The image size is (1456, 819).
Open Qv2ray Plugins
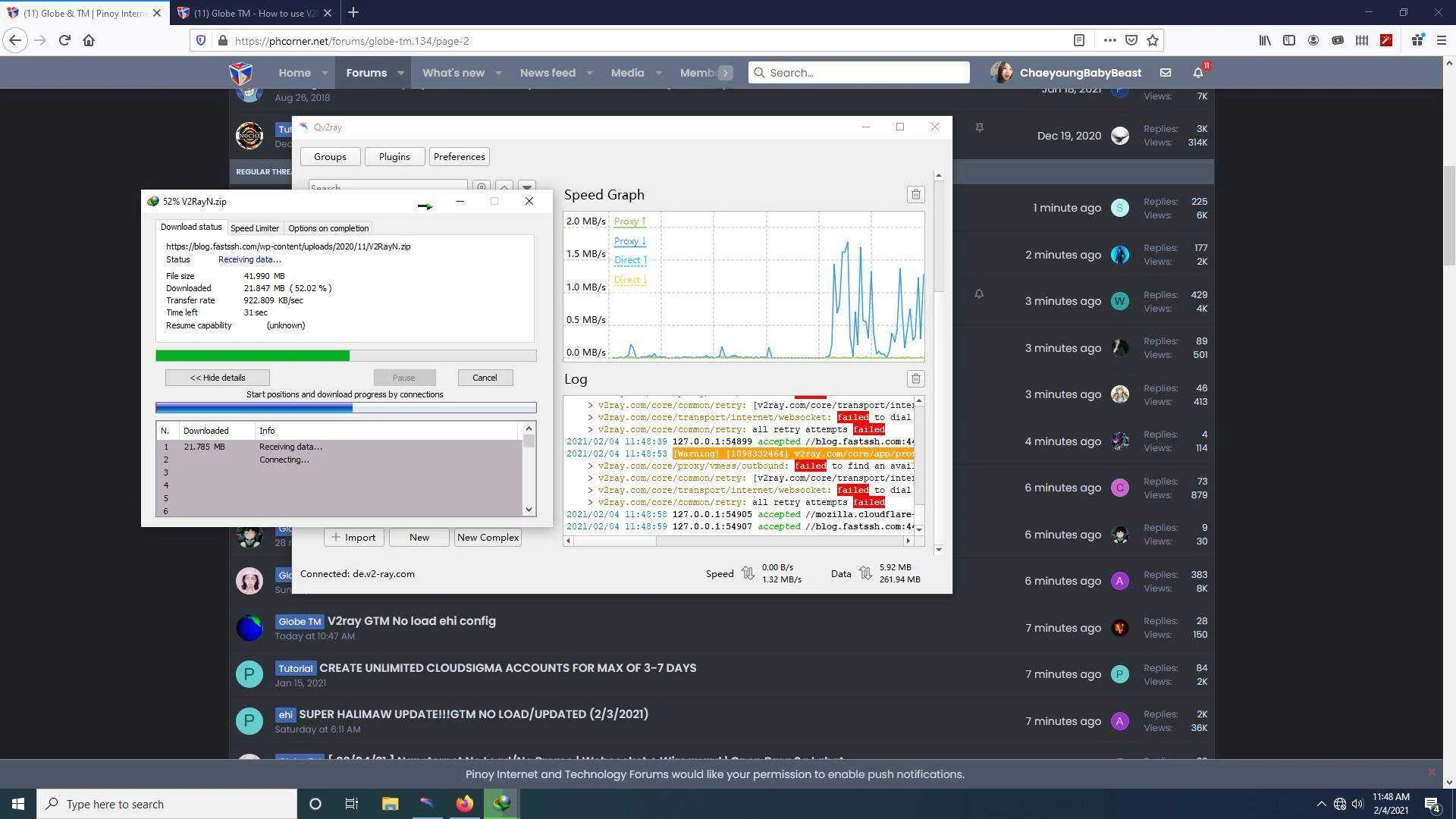(x=394, y=157)
